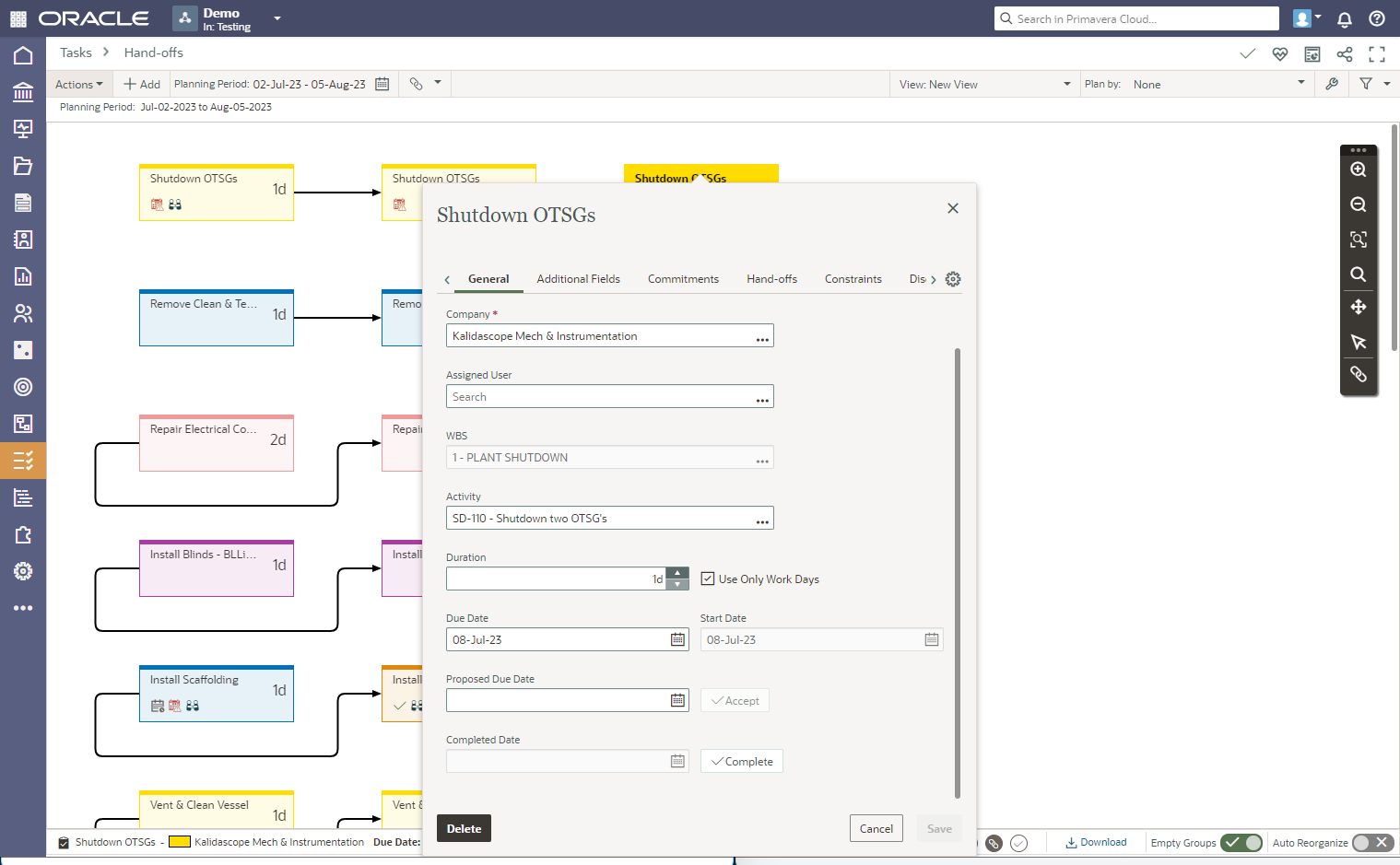Click the Download link in the status bar

click(x=1096, y=842)
